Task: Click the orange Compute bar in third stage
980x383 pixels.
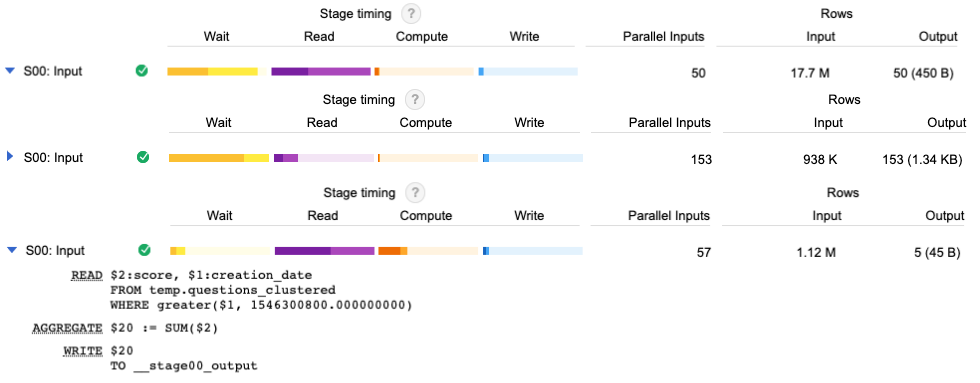Action: 392,251
